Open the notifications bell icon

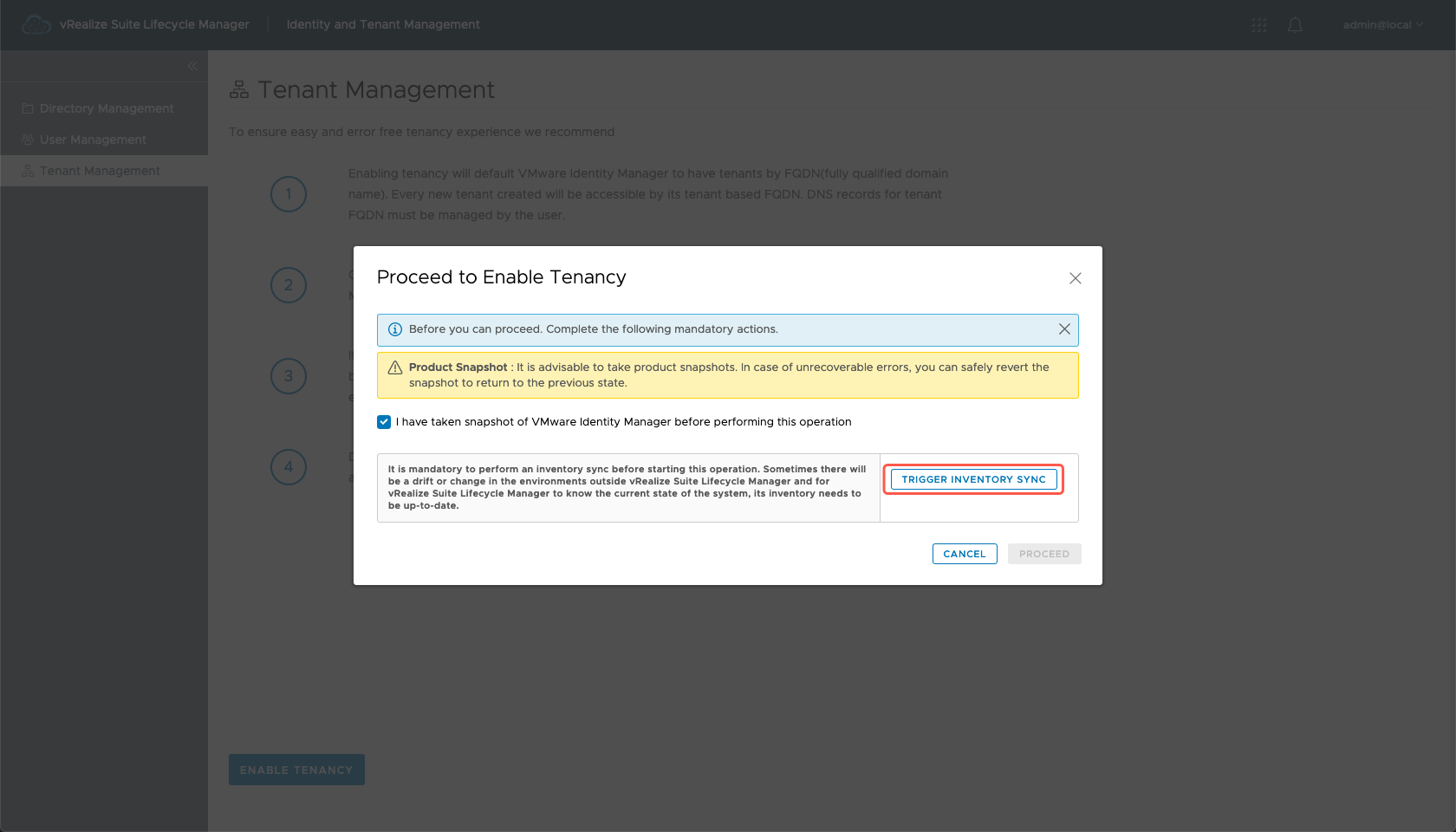coord(1295,25)
